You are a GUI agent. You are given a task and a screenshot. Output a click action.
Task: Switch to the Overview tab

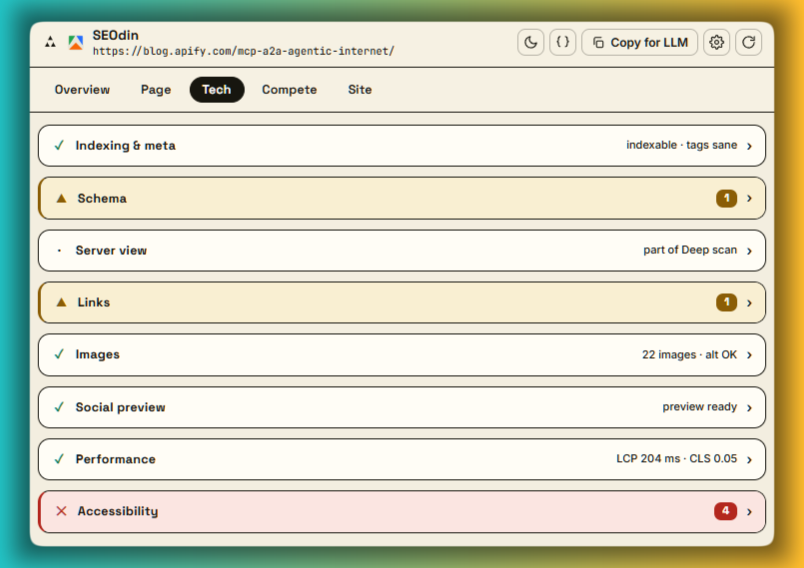tap(82, 90)
